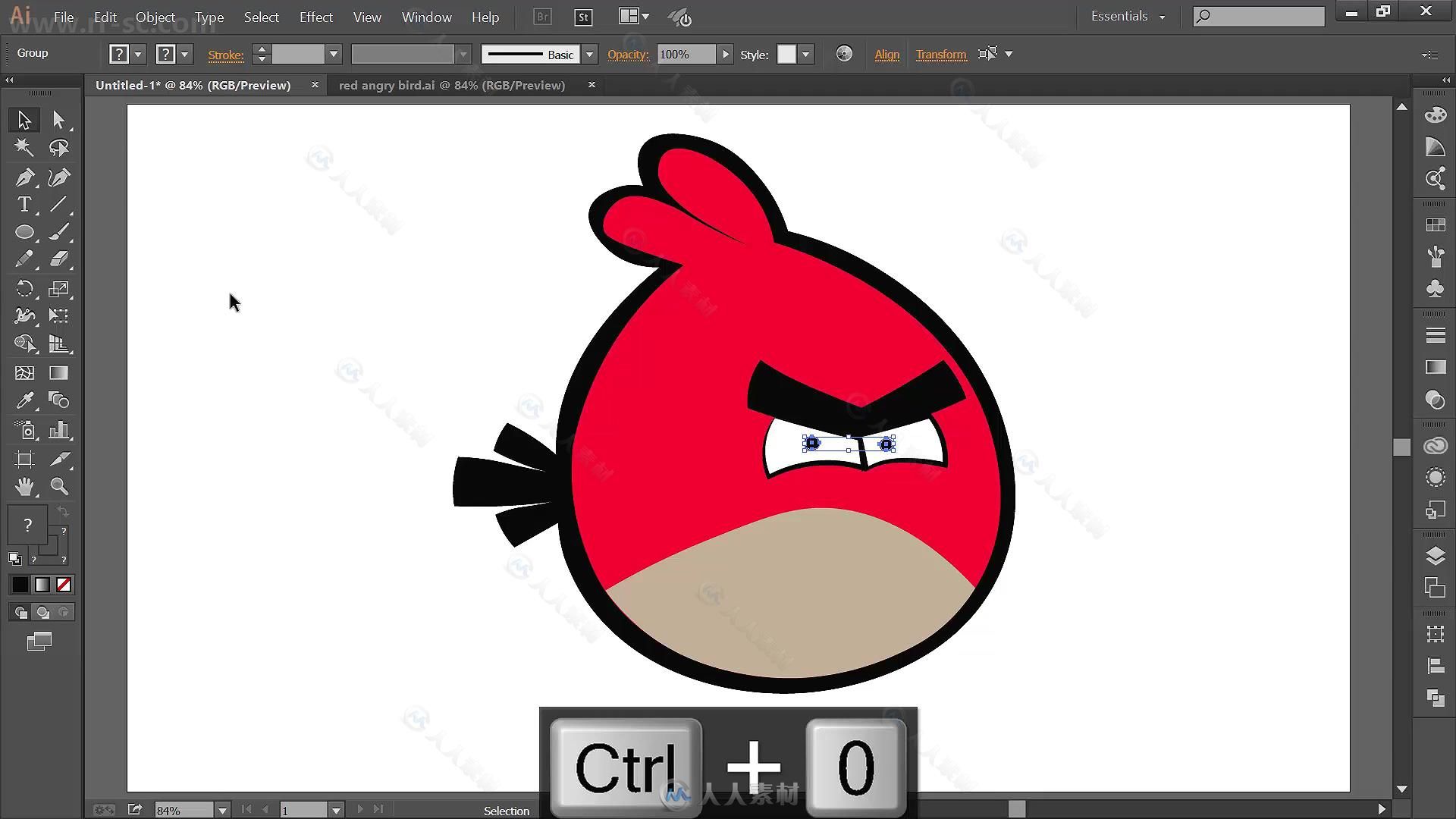Select the Pen tool
Viewport: 1456px width, 819px height.
tap(24, 177)
